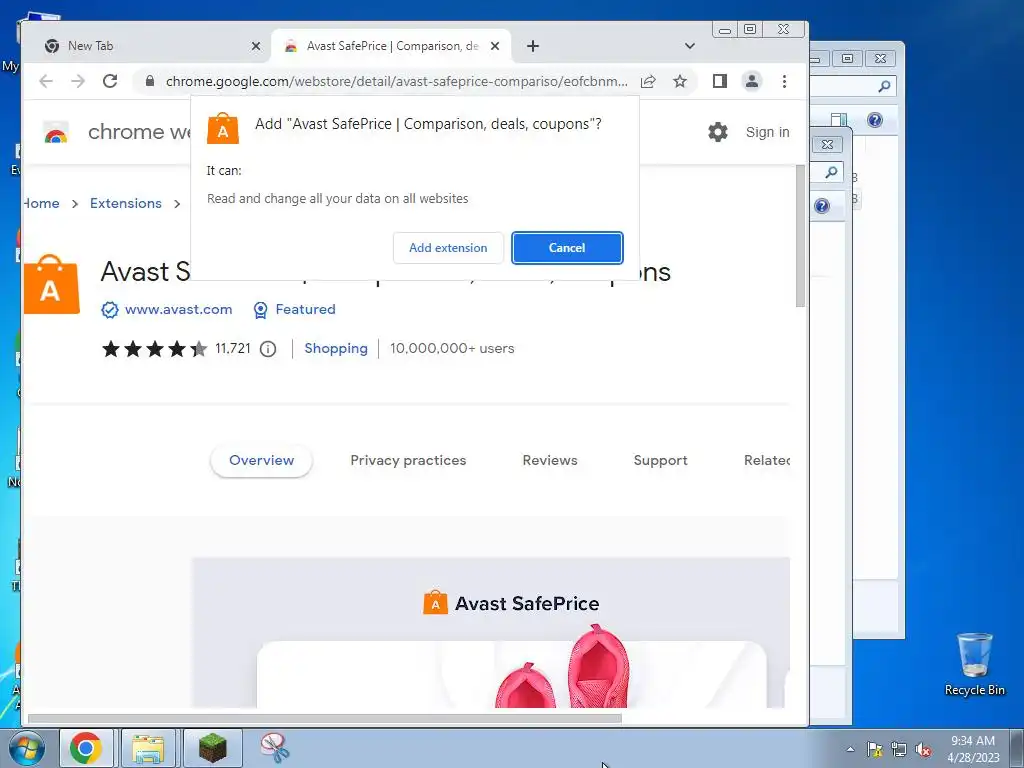Click the network tray icon

[899, 749]
